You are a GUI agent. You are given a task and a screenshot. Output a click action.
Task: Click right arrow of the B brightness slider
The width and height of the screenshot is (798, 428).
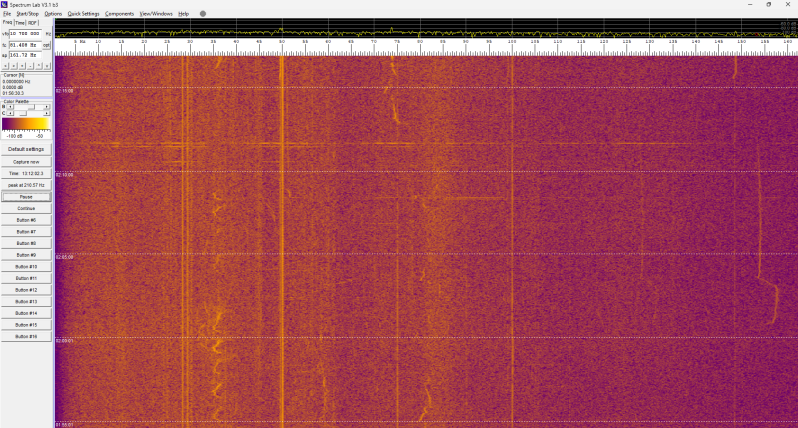click(x=47, y=107)
